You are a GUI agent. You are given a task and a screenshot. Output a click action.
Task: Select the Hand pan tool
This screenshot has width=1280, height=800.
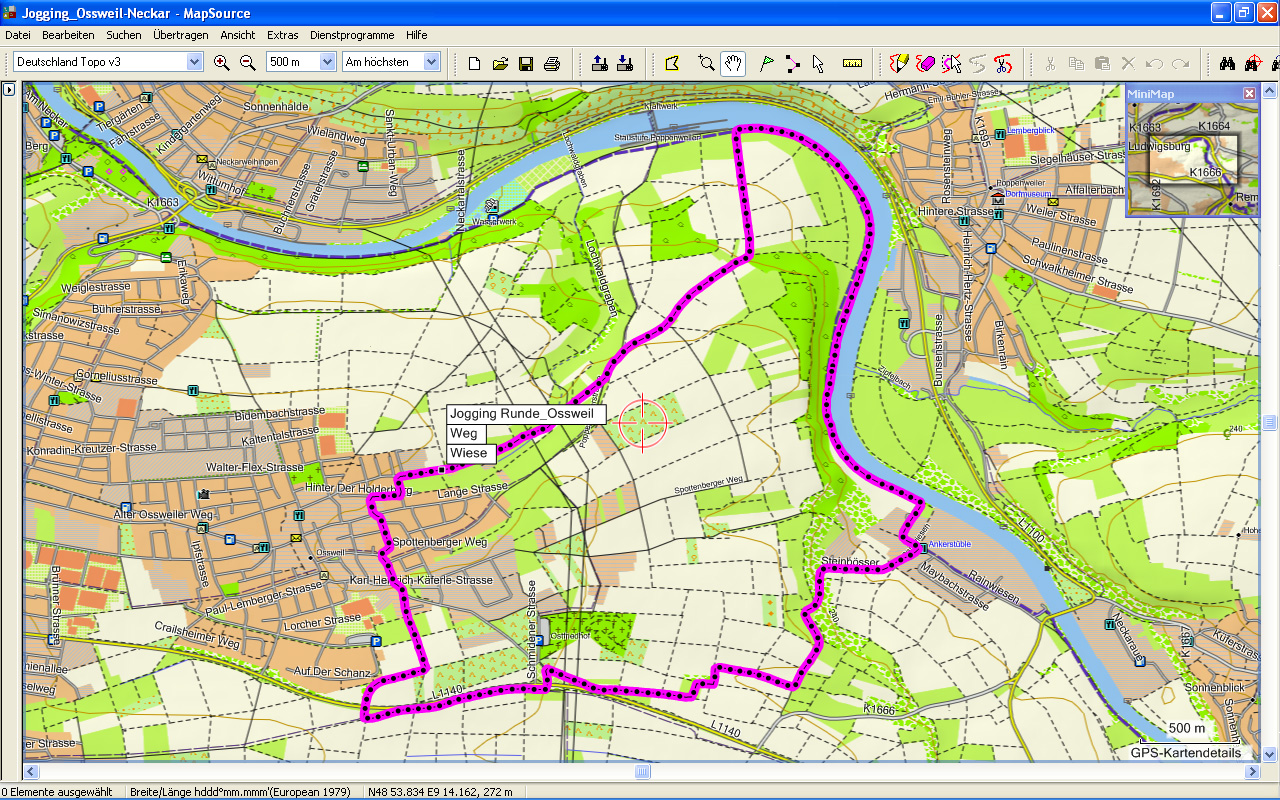pyautogui.click(x=733, y=63)
